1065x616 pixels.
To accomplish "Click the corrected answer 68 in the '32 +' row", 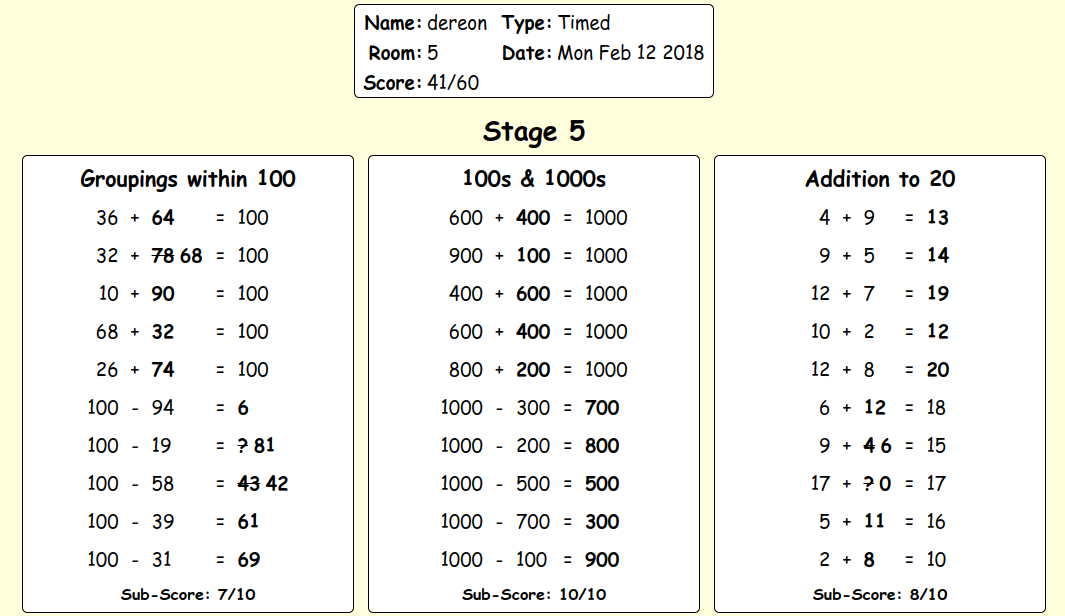I will click(191, 256).
